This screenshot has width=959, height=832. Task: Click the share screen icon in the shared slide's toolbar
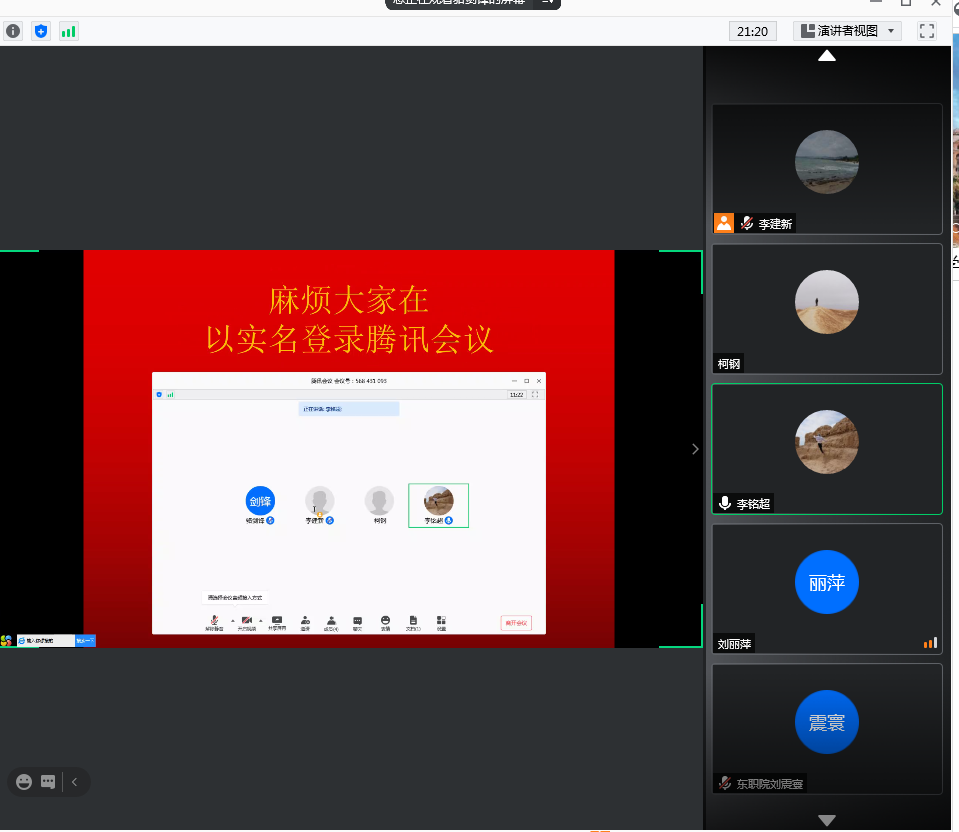point(276,620)
